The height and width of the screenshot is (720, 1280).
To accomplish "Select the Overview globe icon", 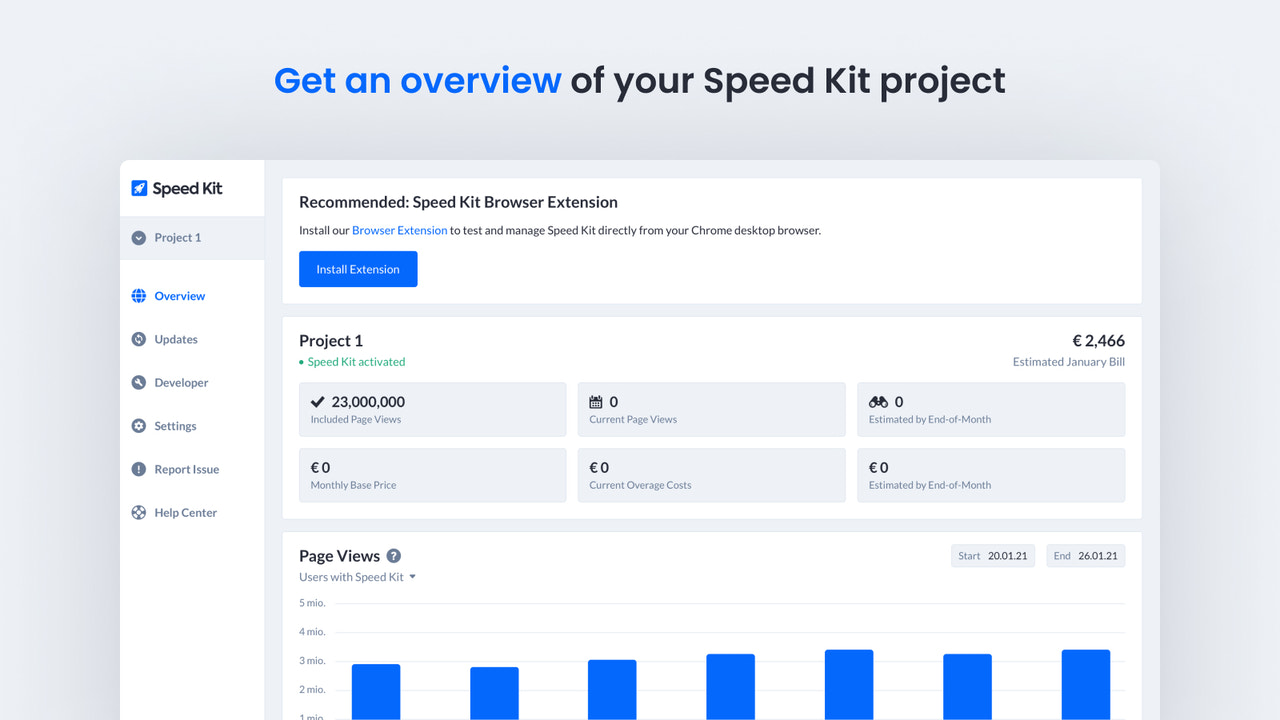I will point(138,295).
